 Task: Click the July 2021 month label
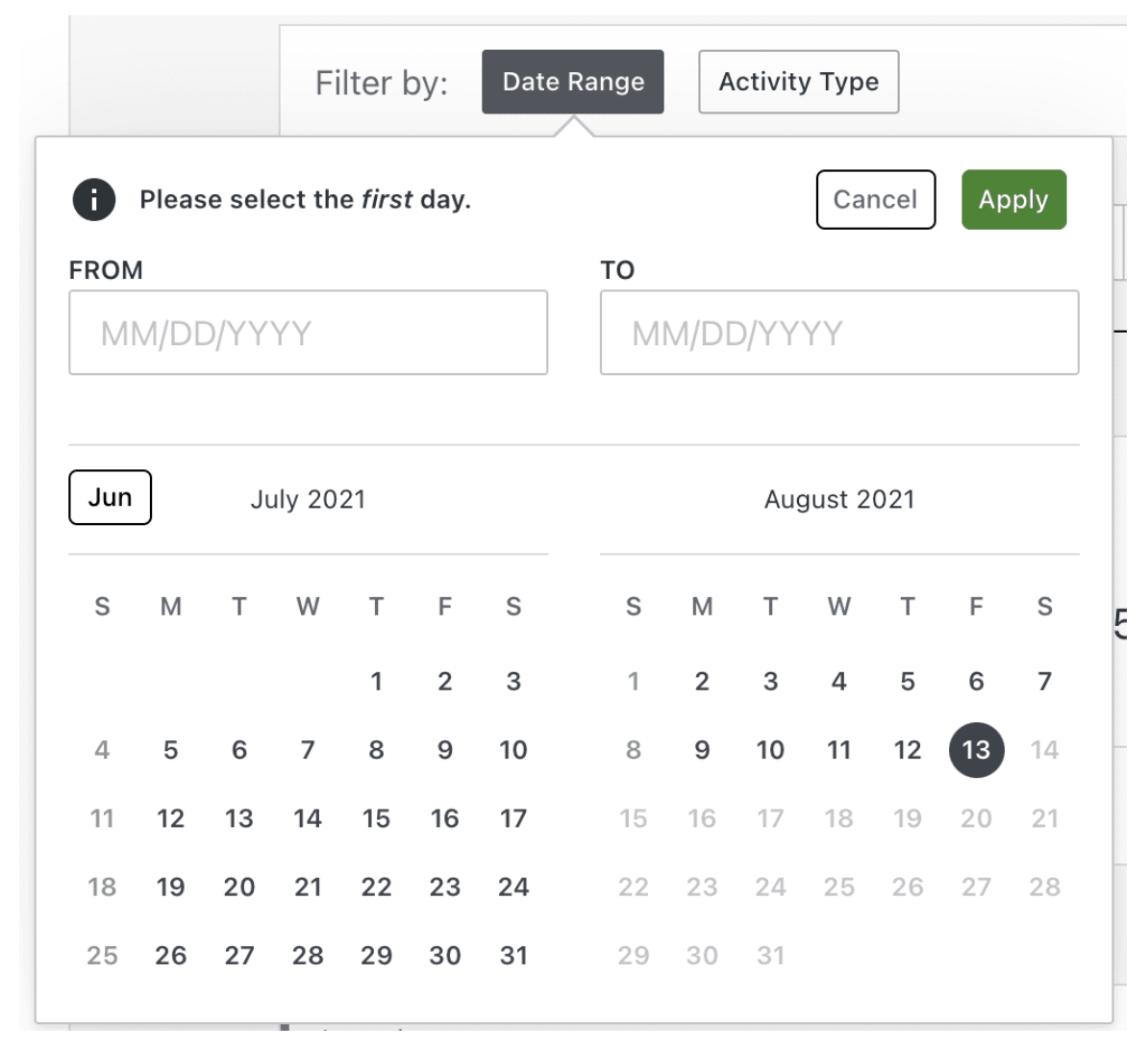[309, 498]
